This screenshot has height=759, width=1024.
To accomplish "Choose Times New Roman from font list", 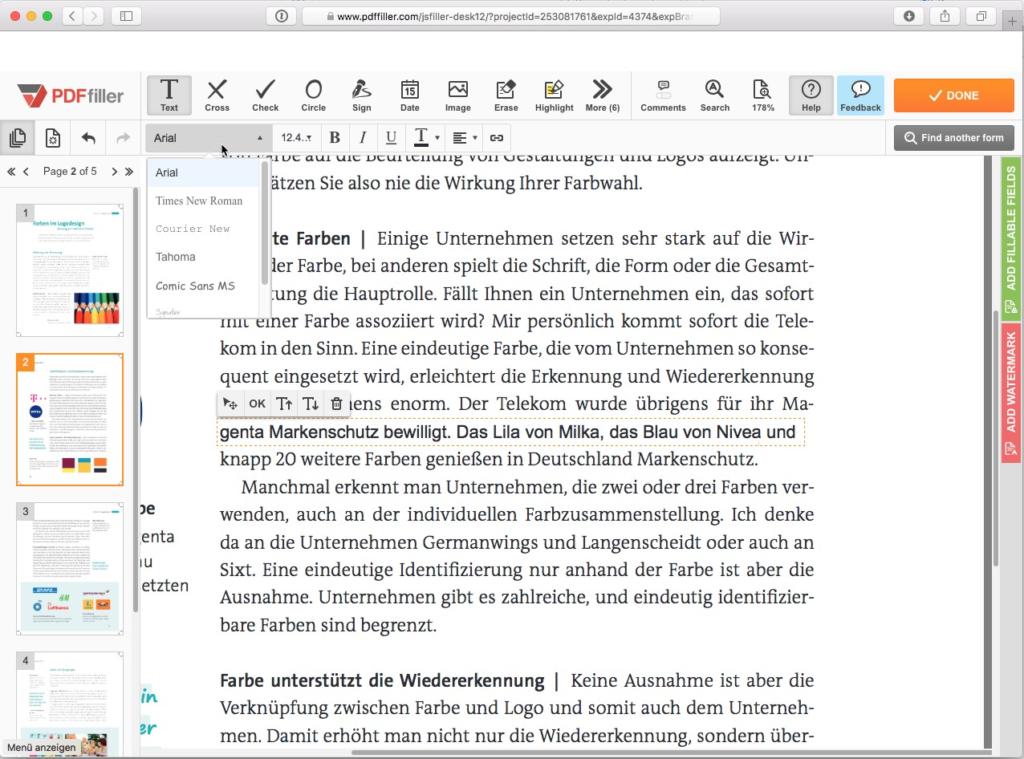I will tap(199, 201).
